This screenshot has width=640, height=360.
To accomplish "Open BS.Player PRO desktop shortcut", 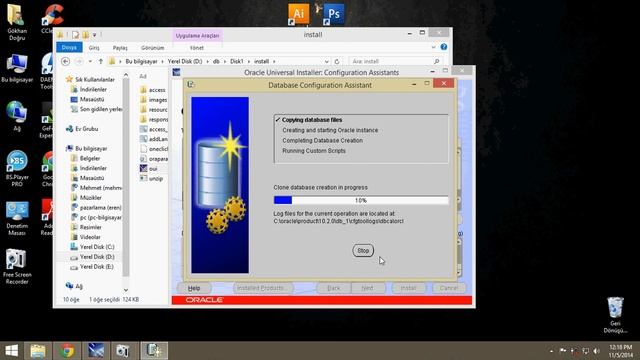I will click(17, 169).
